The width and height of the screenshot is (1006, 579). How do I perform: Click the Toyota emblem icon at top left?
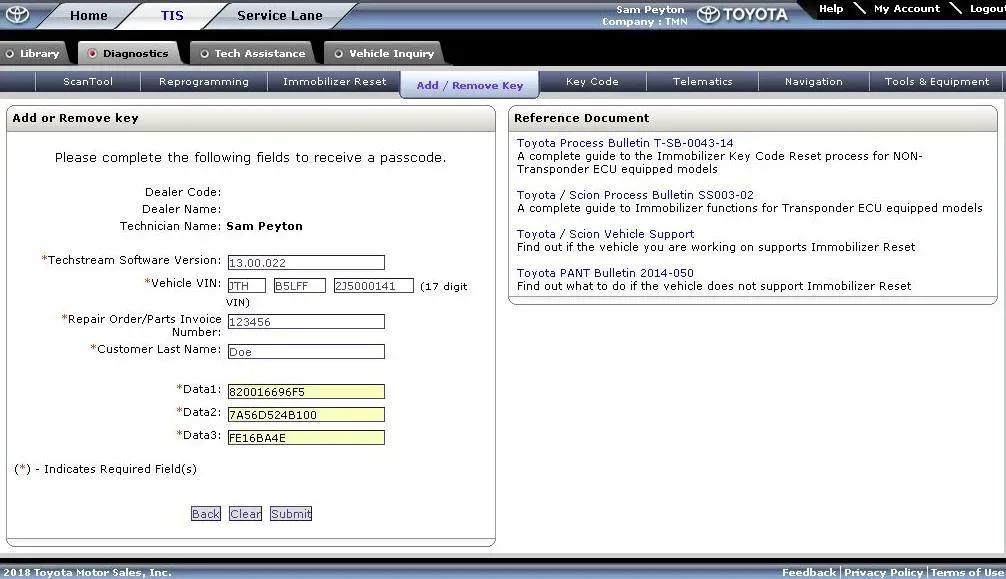(x=17, y=14)
